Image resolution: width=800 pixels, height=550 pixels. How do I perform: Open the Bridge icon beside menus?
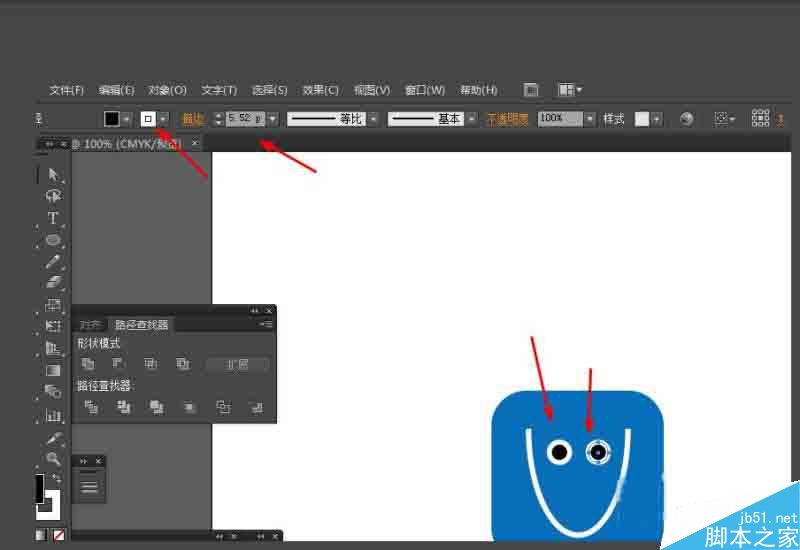click(x=531, y=90)
